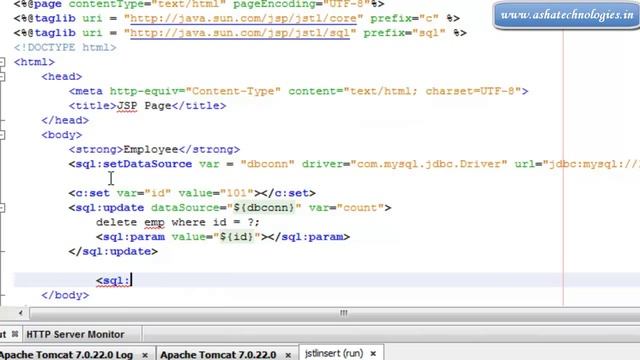This screenshot has height=360, width=640.
Task: Close the Apache Tomcat 7.0.22.0 server tab
Action: [288, 355]
